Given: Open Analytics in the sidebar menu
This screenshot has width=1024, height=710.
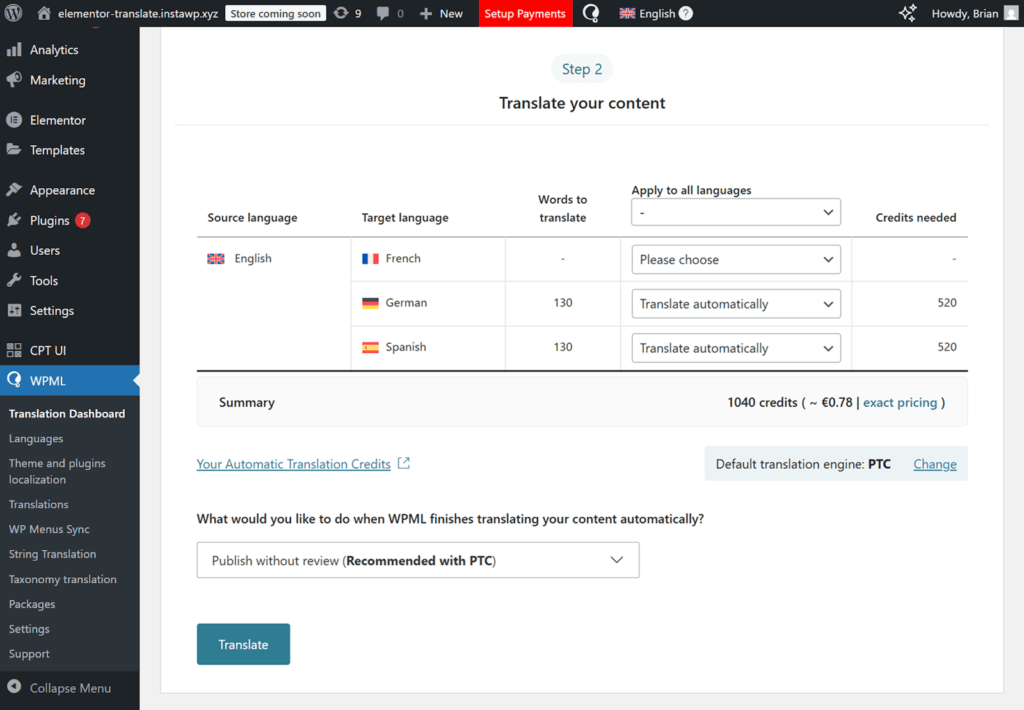Looking at the screenshot, I should [x=54, y=50].
